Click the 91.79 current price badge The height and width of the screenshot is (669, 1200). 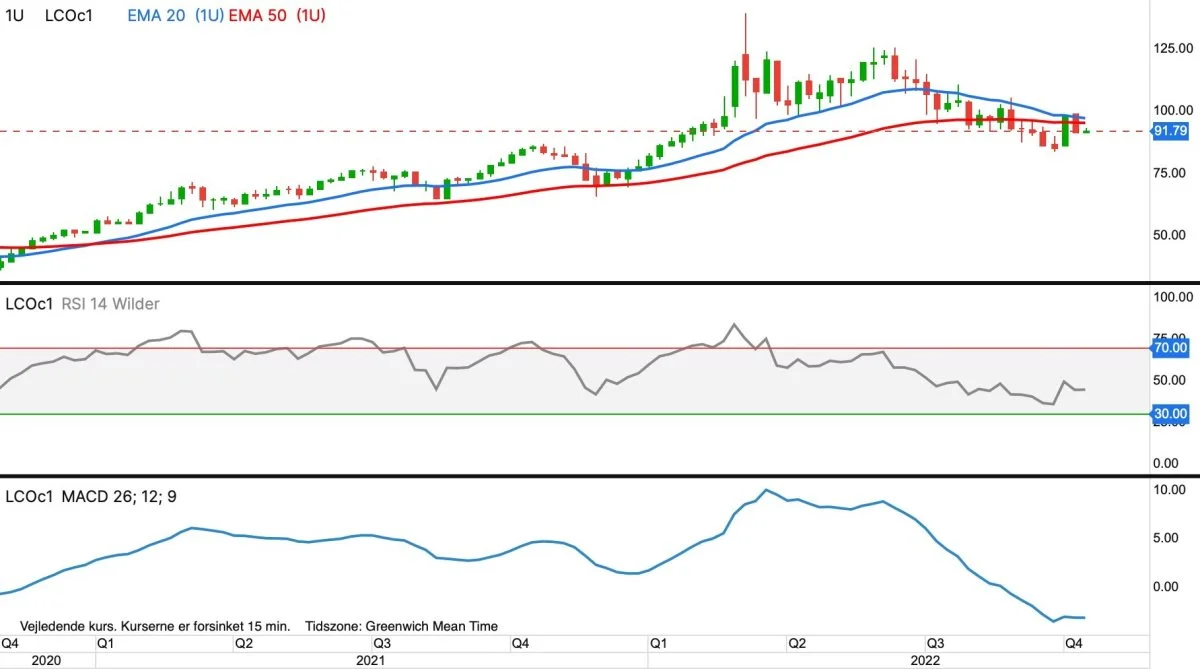coord(1170,131)
